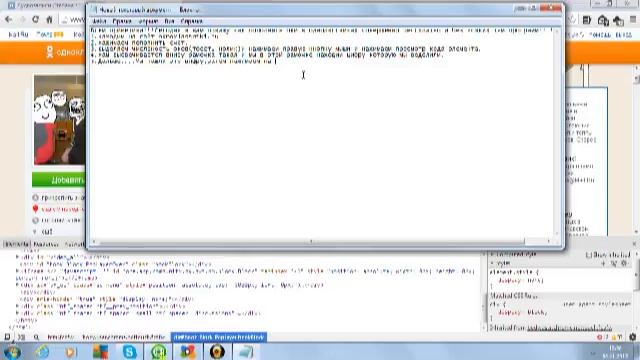Click the Notepad horizontal scrollbar

pos(311,242)
